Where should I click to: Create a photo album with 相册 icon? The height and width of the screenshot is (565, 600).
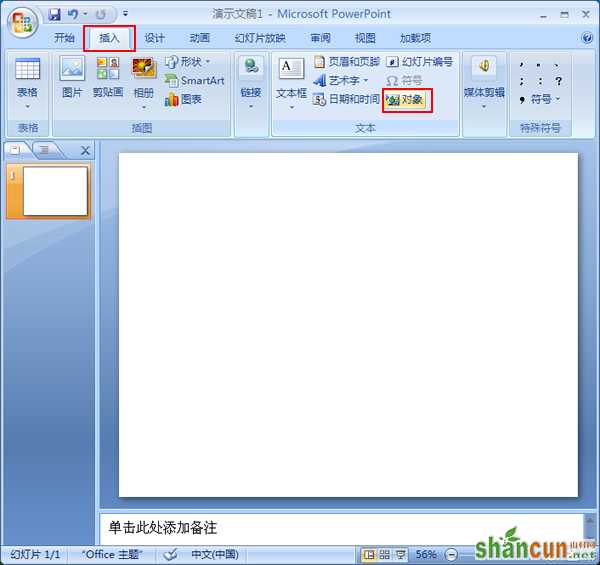click(x=144, y=68)
